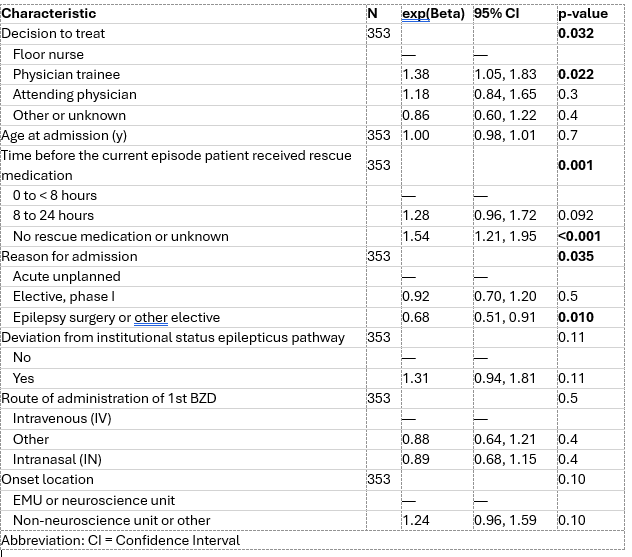
Task: Select the "exp(Beta)" column header cell
Action: point(432,14)
